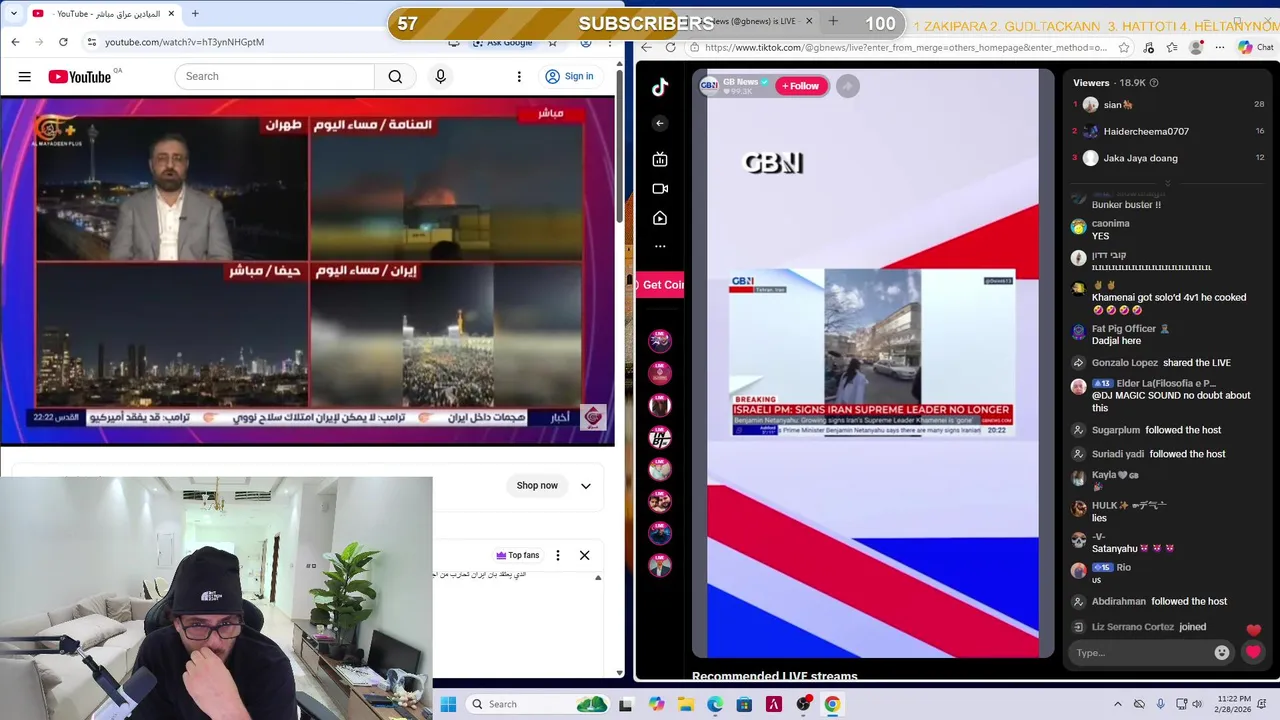This screenshot has height=720, width=1280.
Task: Open Copilot Chat in TikTok browser
Action: [x=1256, y=47]
